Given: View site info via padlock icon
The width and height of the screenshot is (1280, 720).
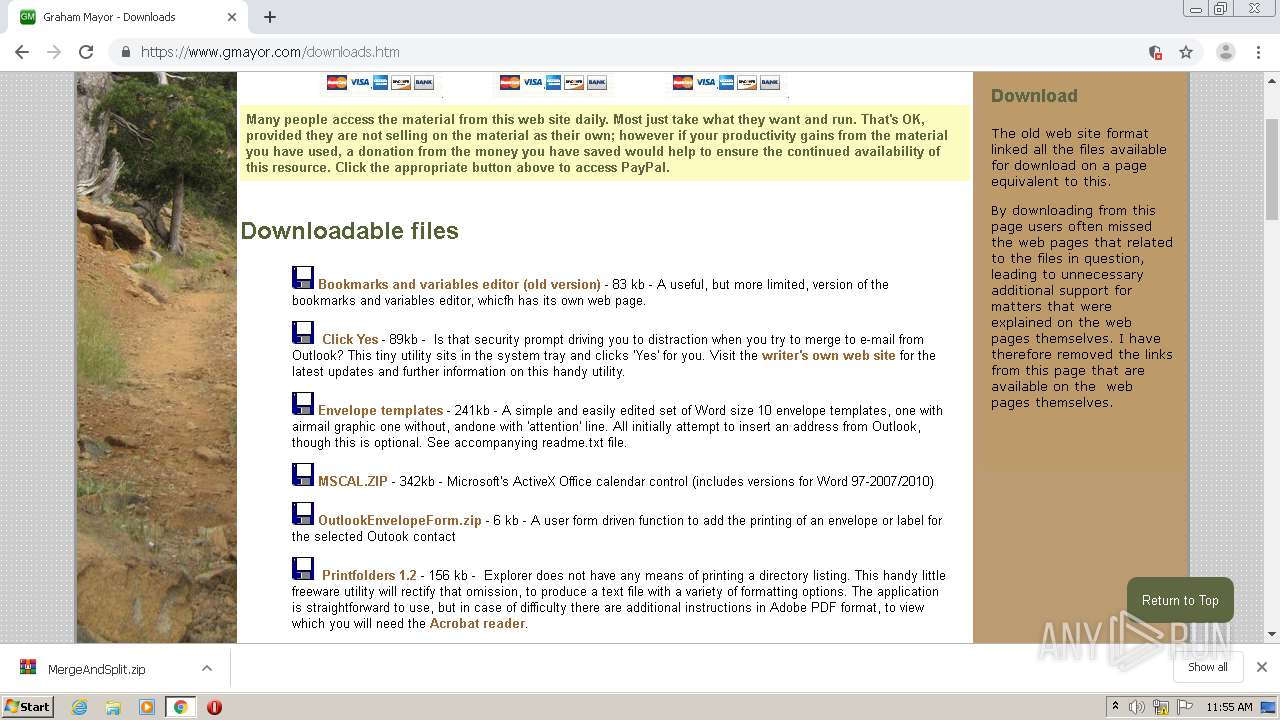Looking at the screenshot, I should [126, 52].
